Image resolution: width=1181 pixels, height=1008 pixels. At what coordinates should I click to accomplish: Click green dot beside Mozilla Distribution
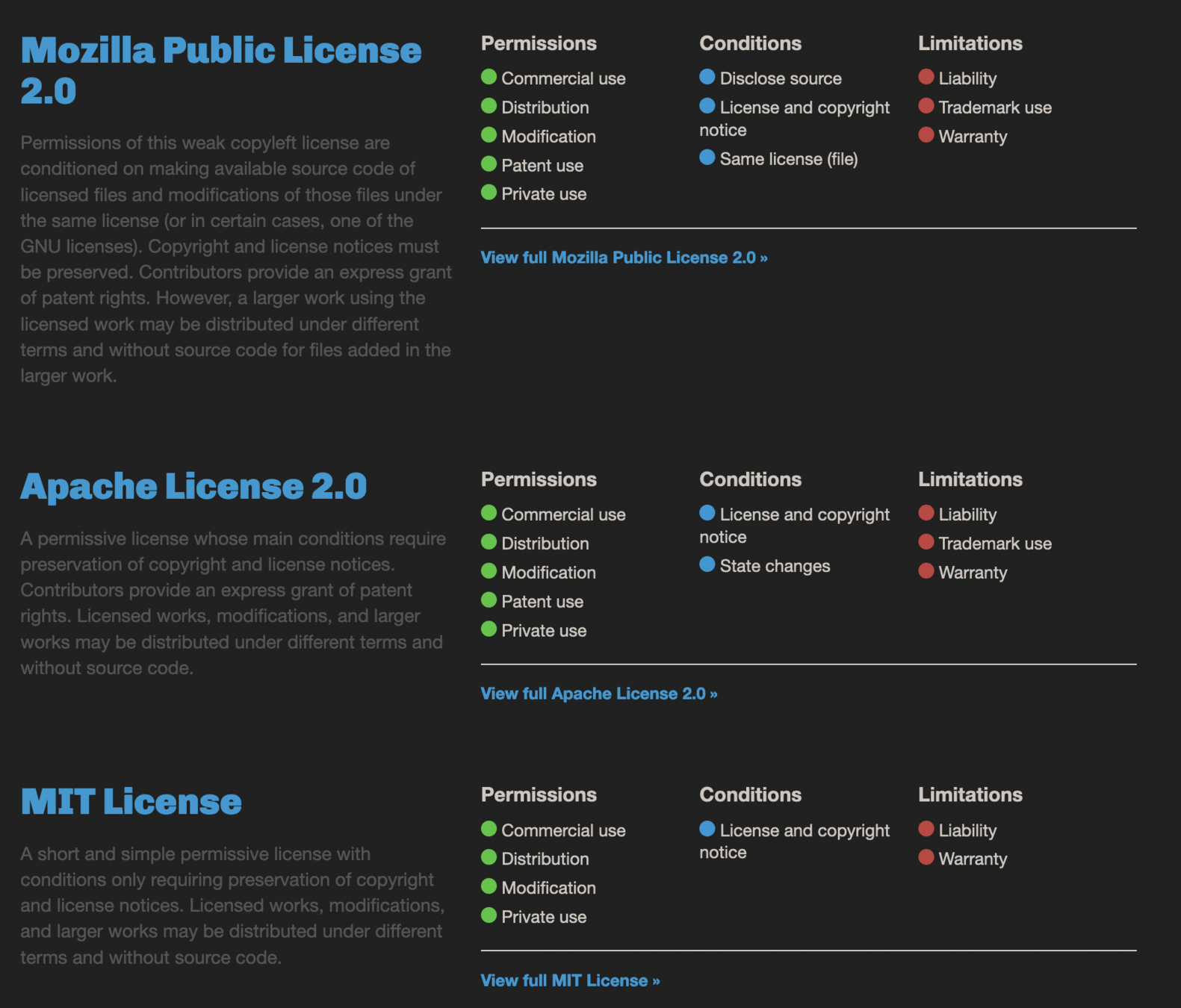pyautogui.click(x=489, y=106)
